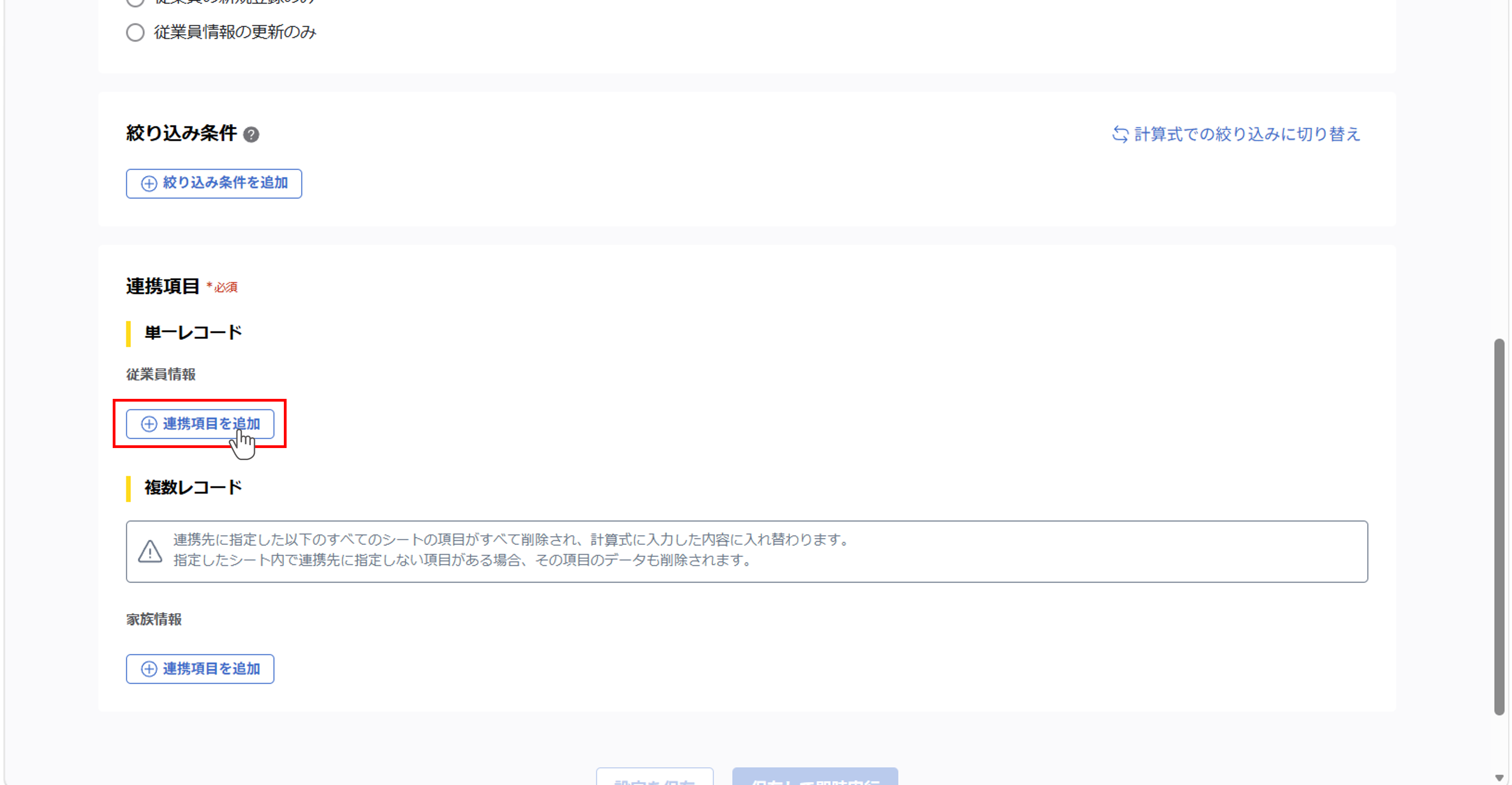Click 計算式での絞り込みに切り替え link
The height and width of the screenshot is (785, 1512).
[1235, 134]
